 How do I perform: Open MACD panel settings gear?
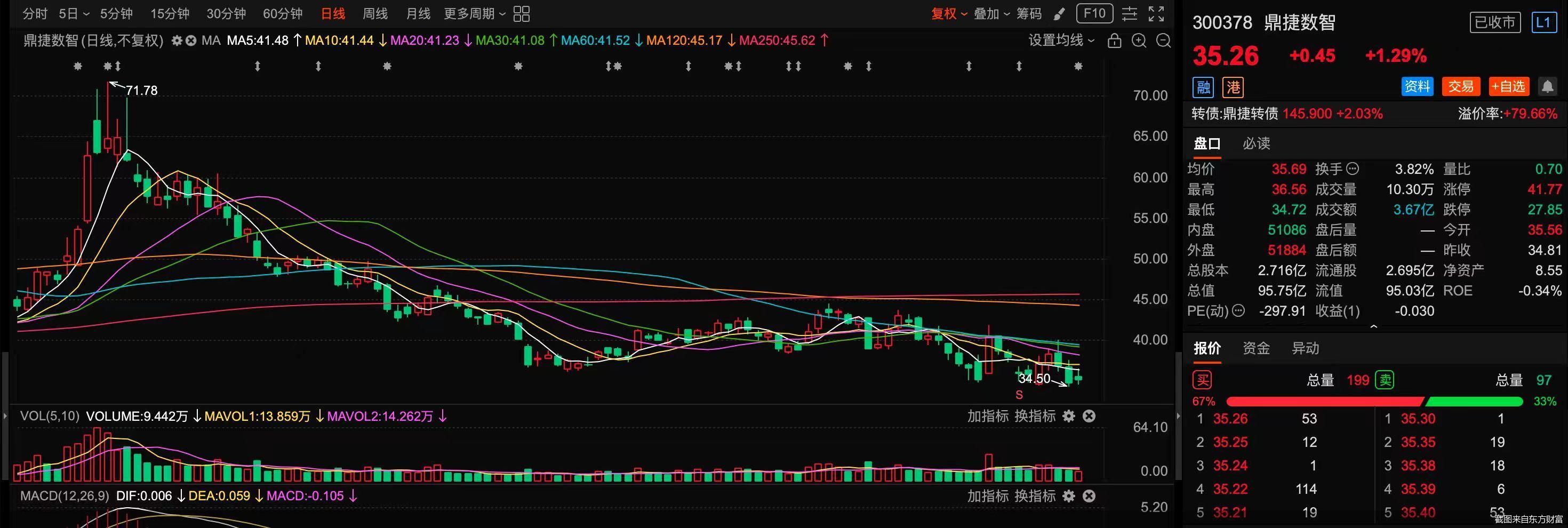[x=1068, y=495]
